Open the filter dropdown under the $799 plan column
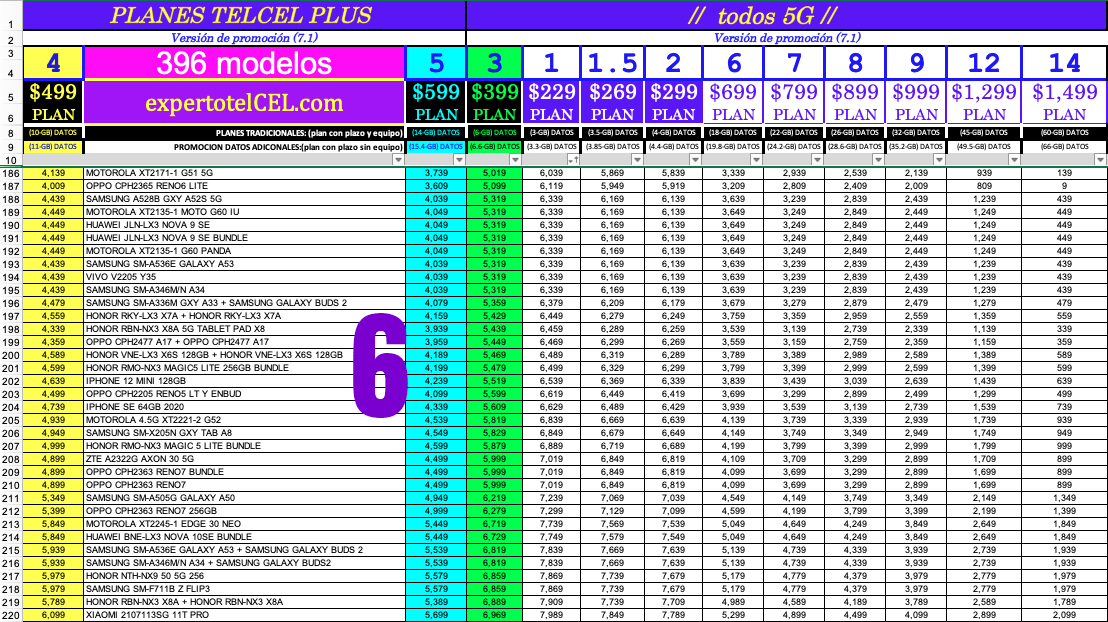 817,160
